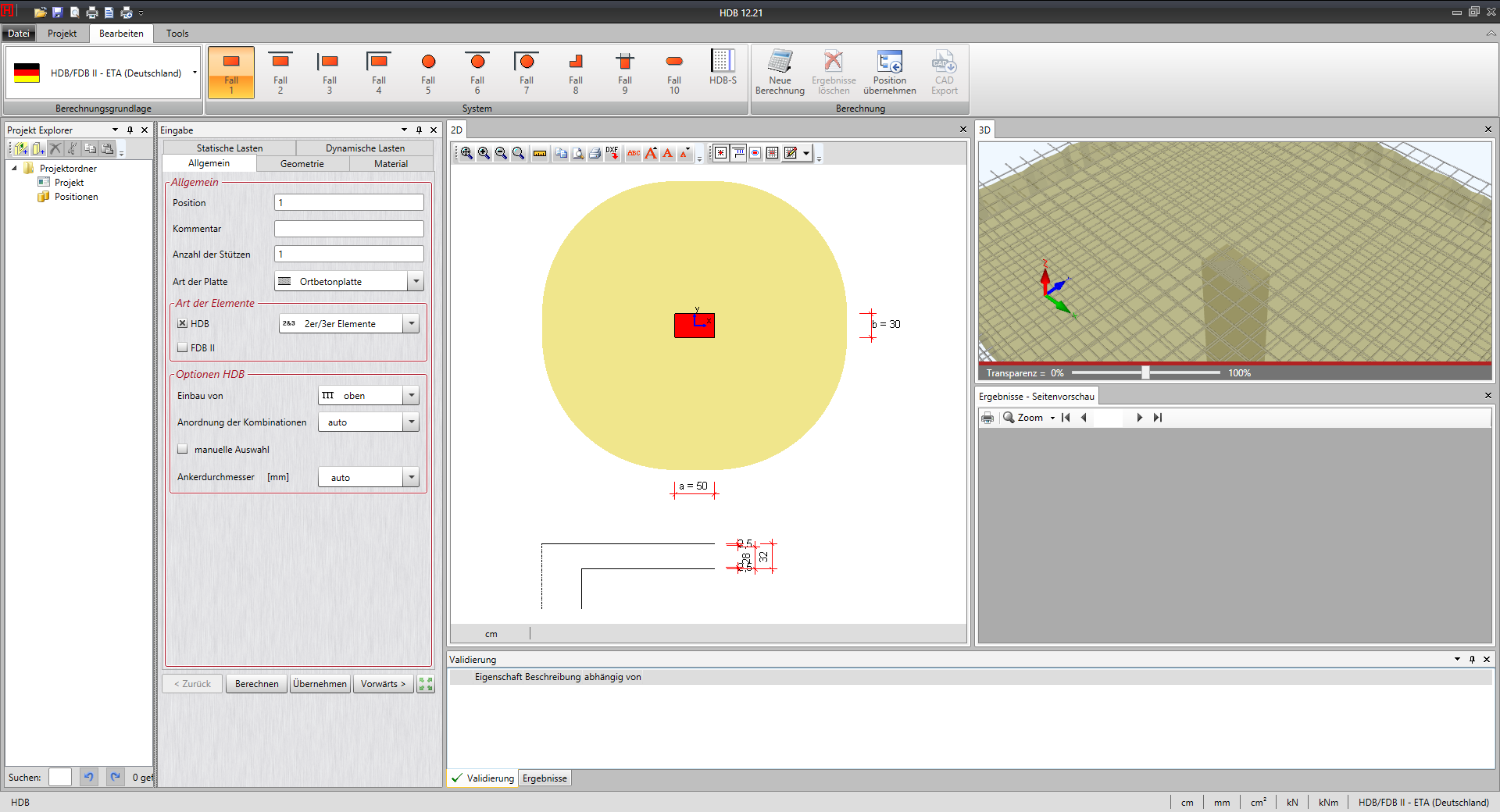This screenshot has width=1500, height=812.
Task: Collapse the Projektordner tree node
Action: (x=14, y=168)
